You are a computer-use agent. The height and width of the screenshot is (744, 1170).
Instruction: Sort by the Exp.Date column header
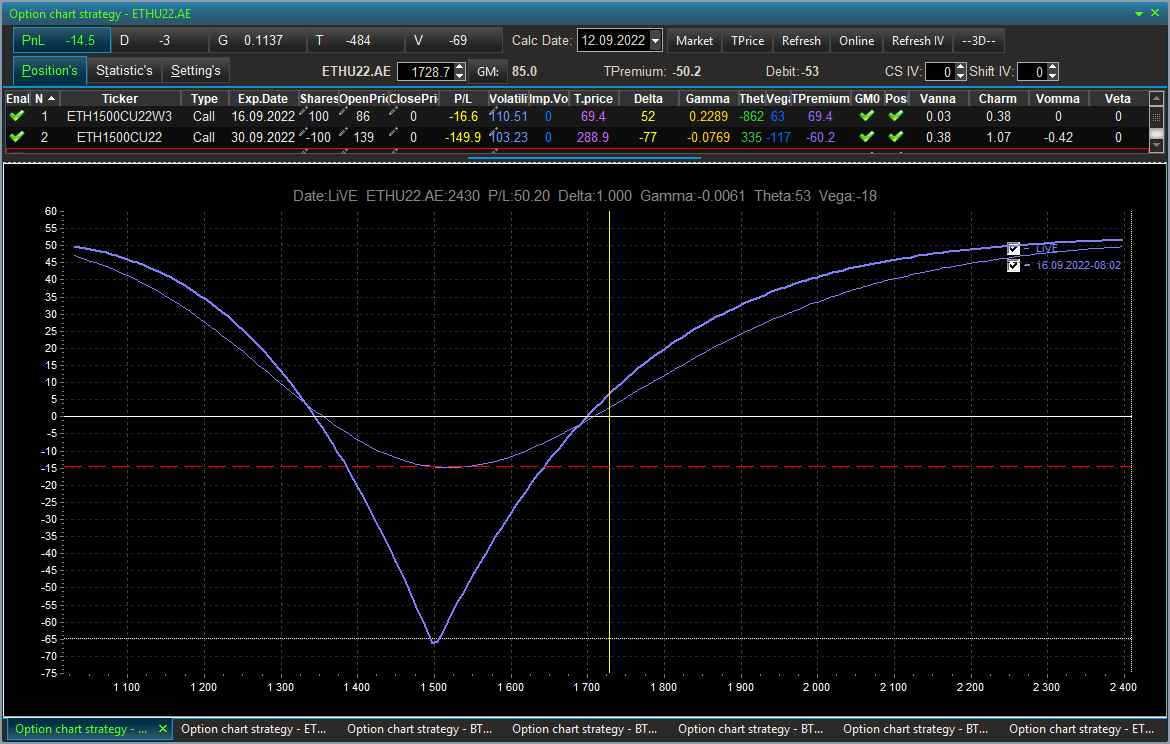(x=263, y=99)
